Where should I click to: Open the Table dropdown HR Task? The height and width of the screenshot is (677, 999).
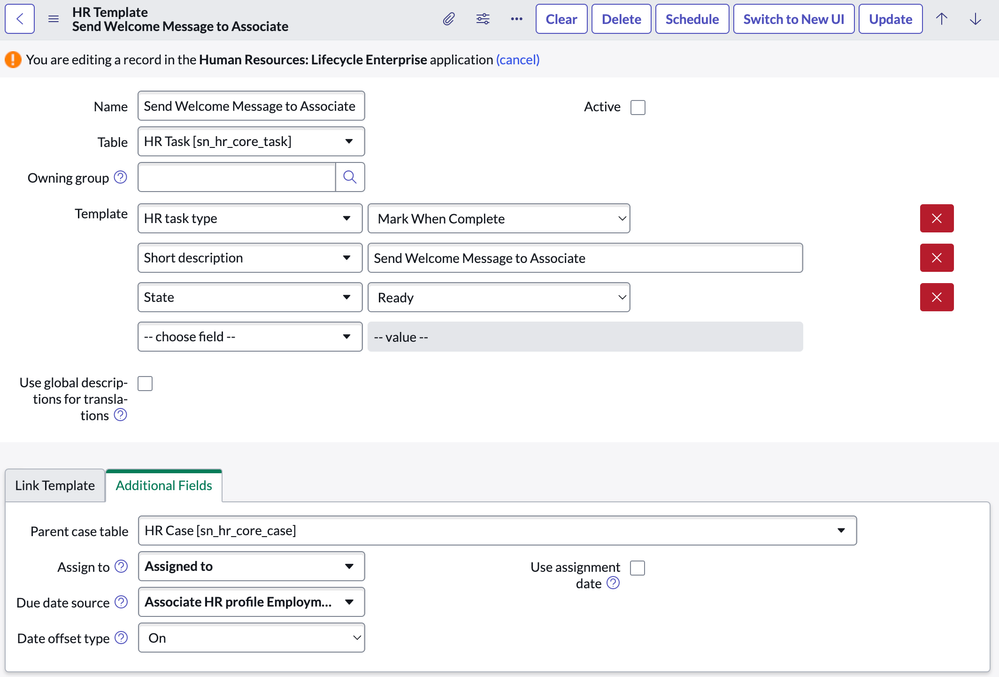coord(251,141)
